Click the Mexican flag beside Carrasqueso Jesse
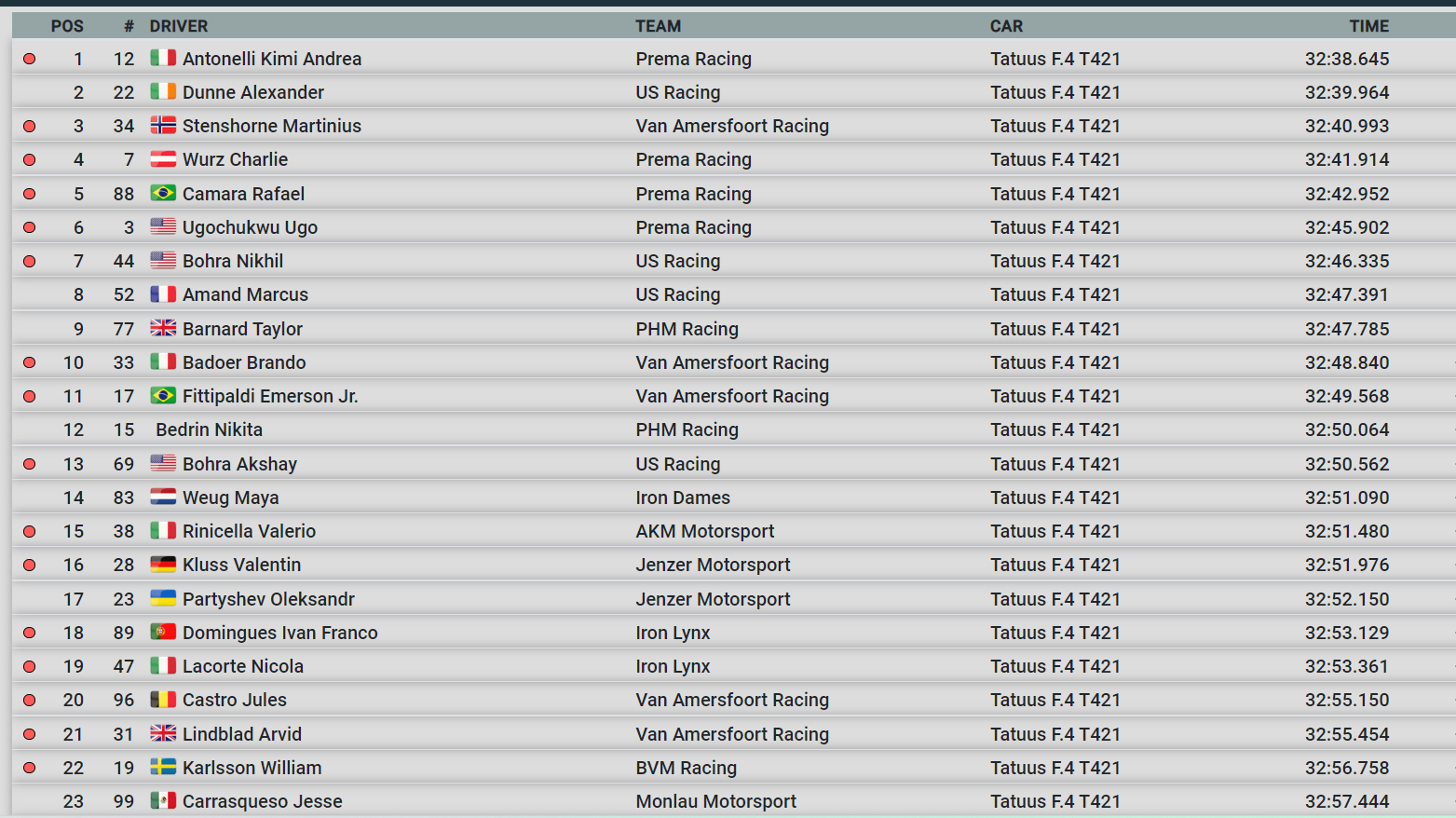 163,800
